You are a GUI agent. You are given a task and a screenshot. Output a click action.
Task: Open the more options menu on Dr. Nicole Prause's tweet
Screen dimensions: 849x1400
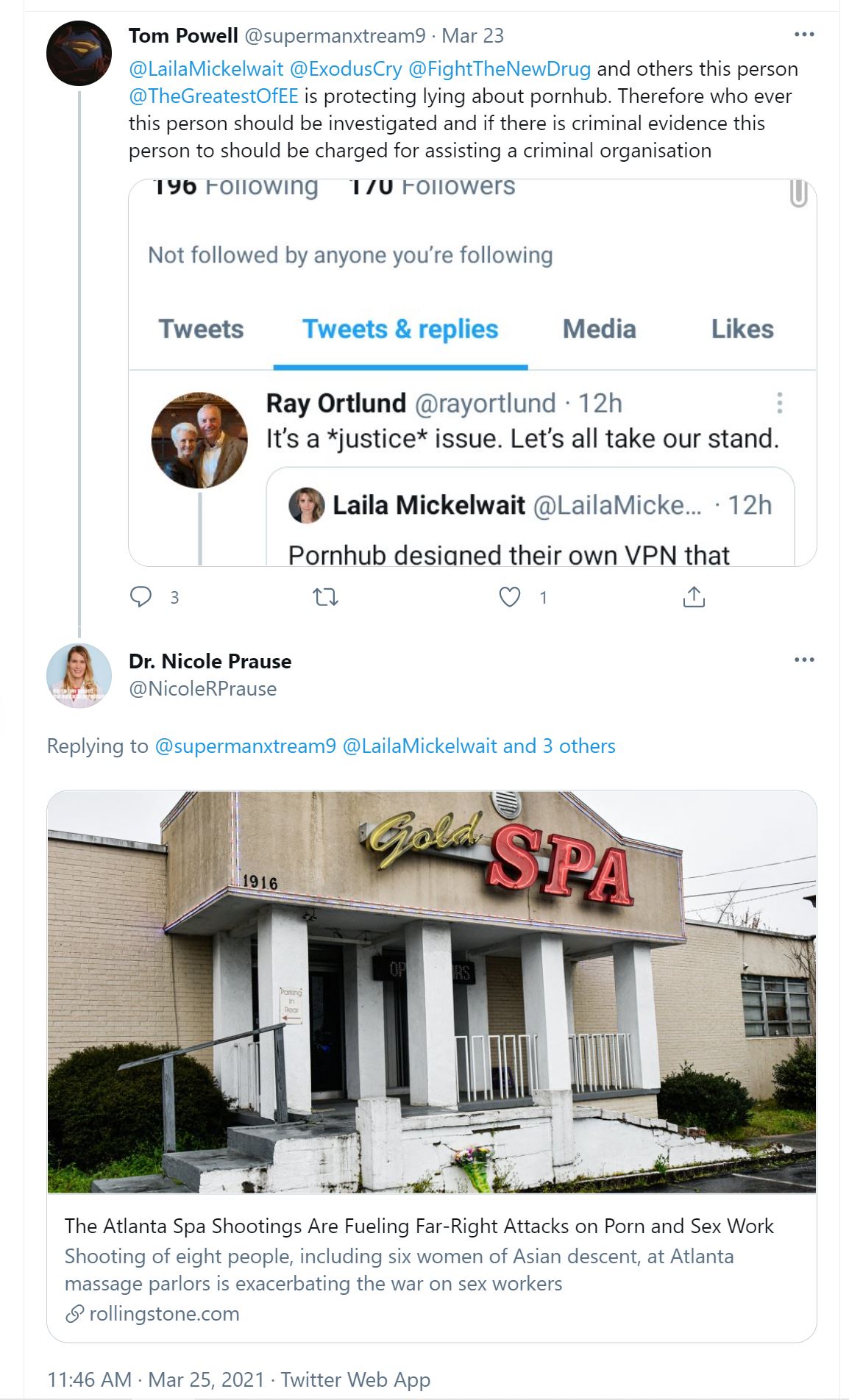pyautogui.click(x=804, y=660)
